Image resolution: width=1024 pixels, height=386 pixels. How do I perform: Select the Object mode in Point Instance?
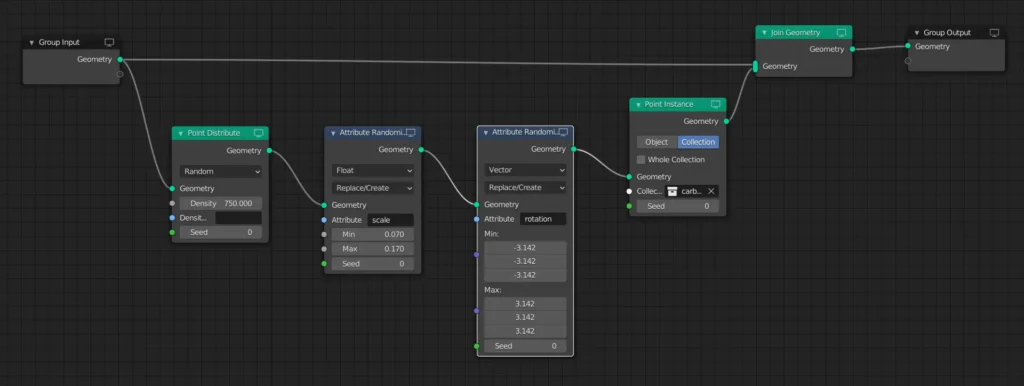[656, 142]
